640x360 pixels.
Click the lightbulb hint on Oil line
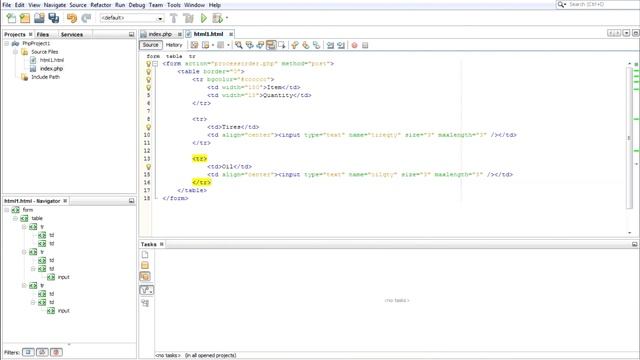pos(149,167)
